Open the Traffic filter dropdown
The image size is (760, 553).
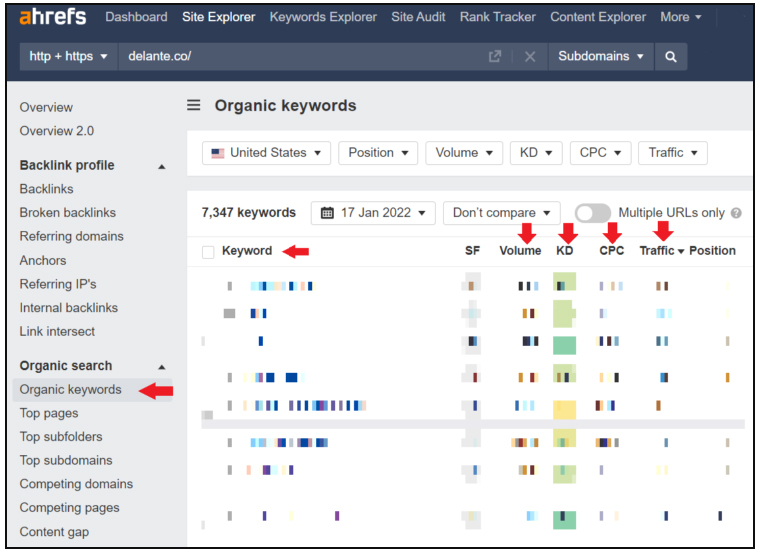(673, 153)
